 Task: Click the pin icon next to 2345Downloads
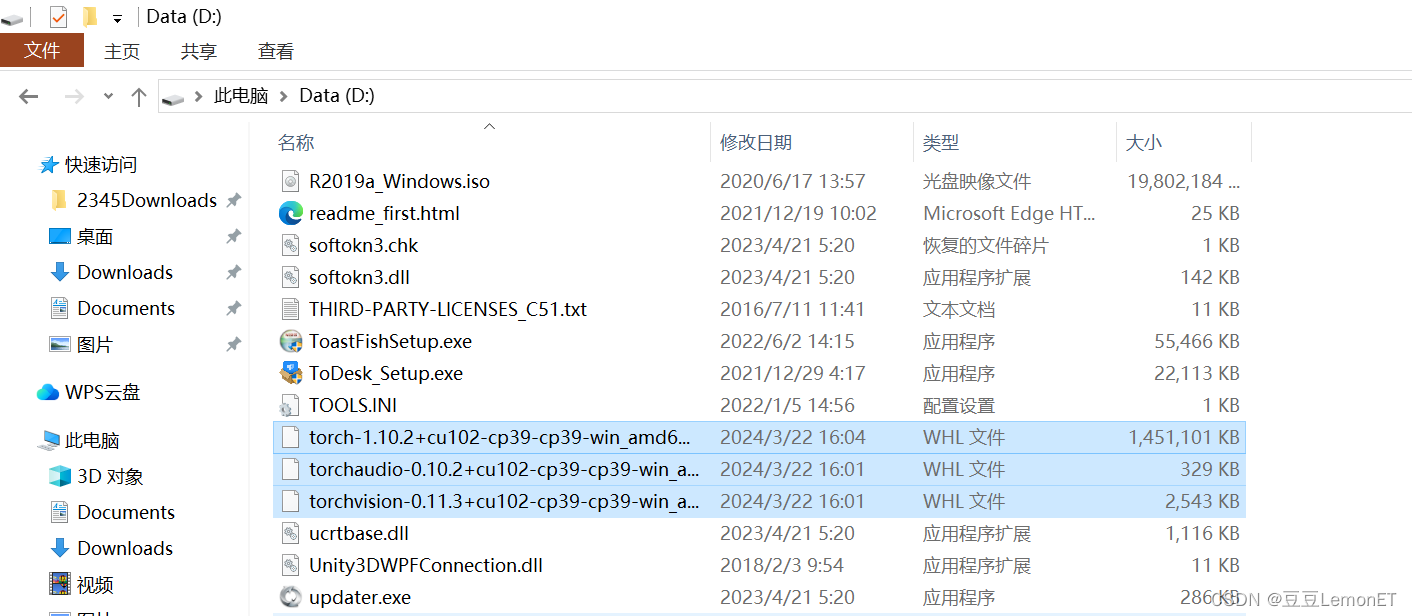click(233, 201)
